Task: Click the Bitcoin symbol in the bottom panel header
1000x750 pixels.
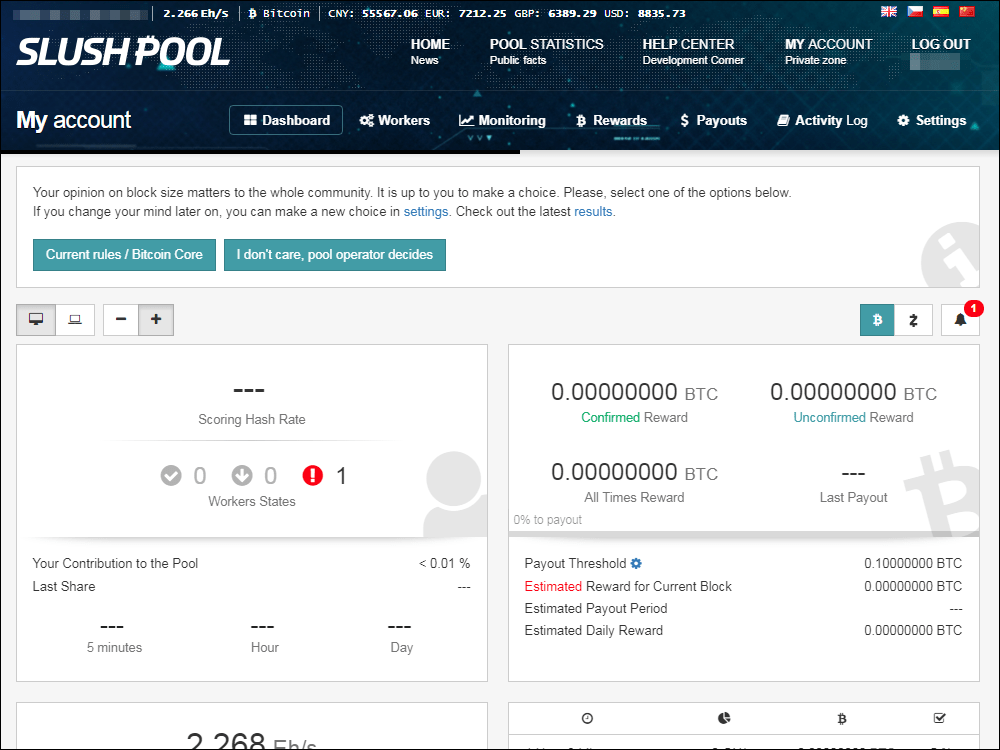Action: coord(842,718)
